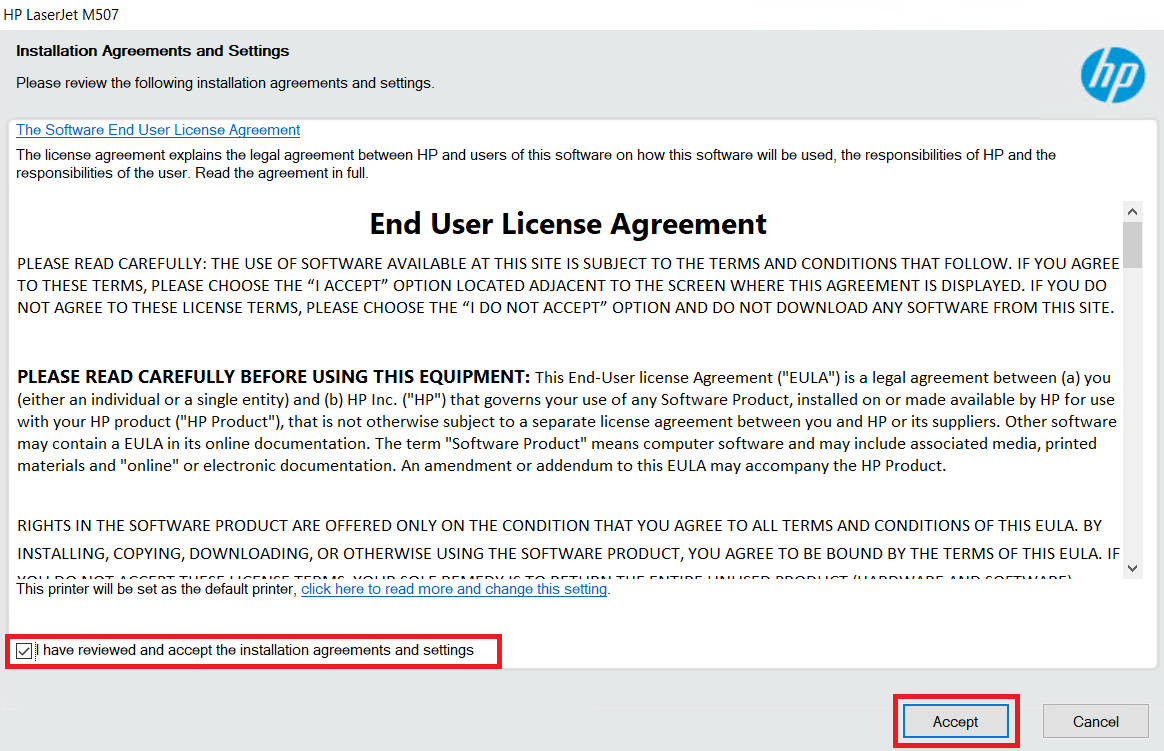1164x751 pixels.
Task: Click the PLEASE READ CAREFULLY BEFORE USING THIS EQUIPMENT text
Action: coord(274,377)
